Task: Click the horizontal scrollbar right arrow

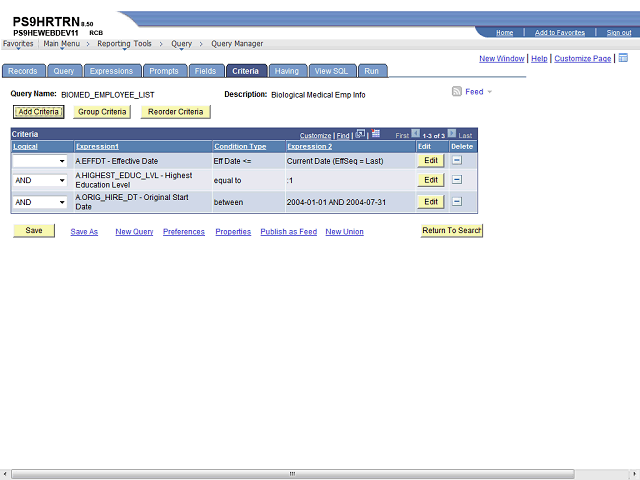Action: coord(634,474)
